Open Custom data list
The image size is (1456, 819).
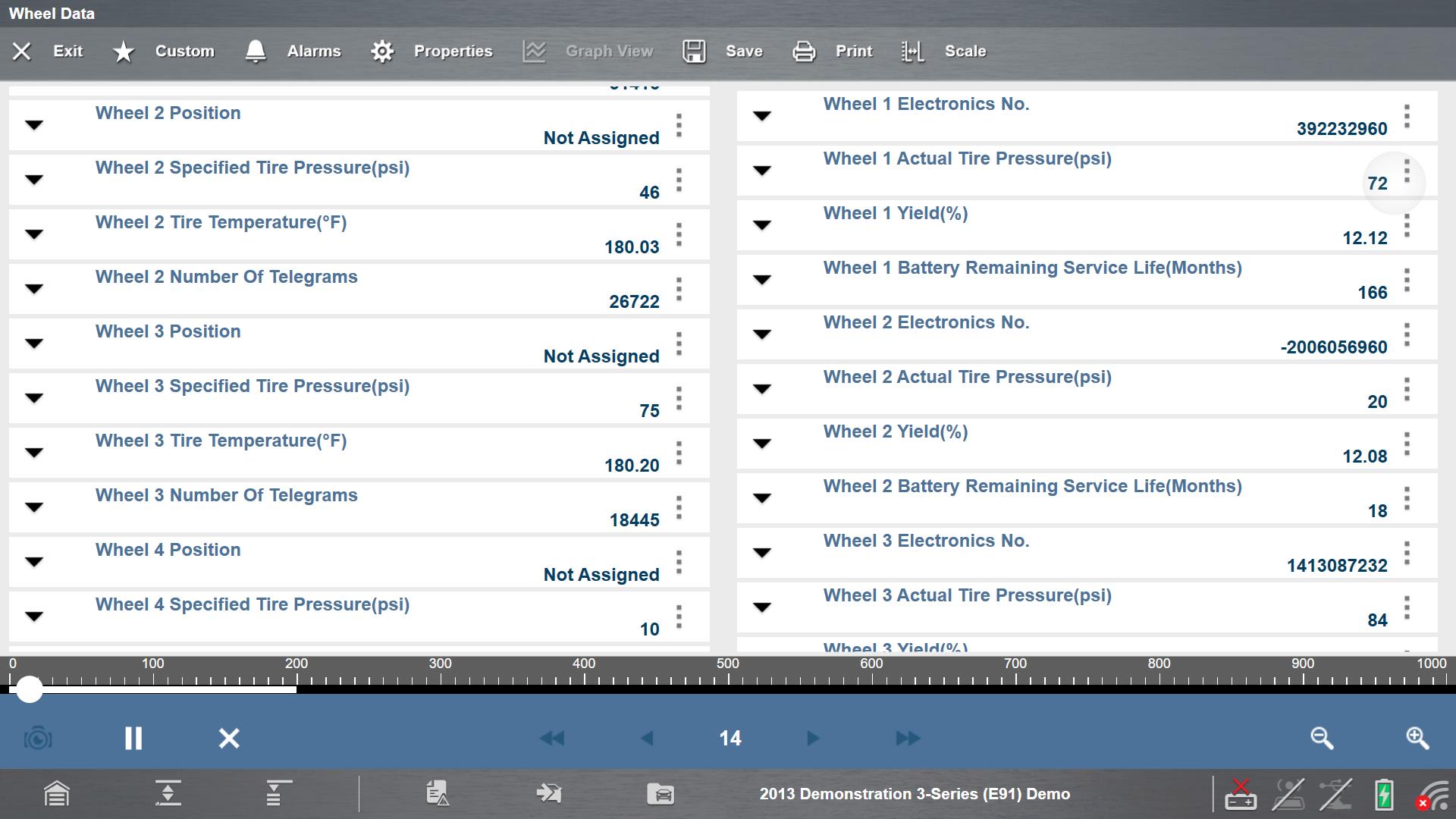(123, 51)
